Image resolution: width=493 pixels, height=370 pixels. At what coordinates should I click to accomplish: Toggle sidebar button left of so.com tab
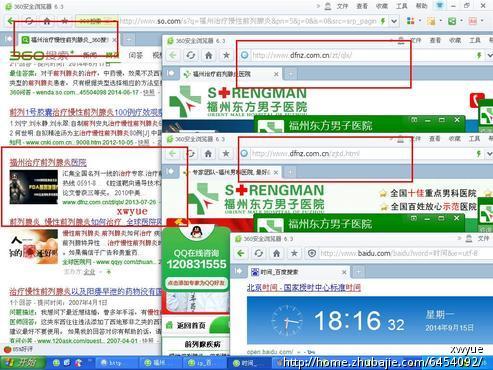coord(9,39)
